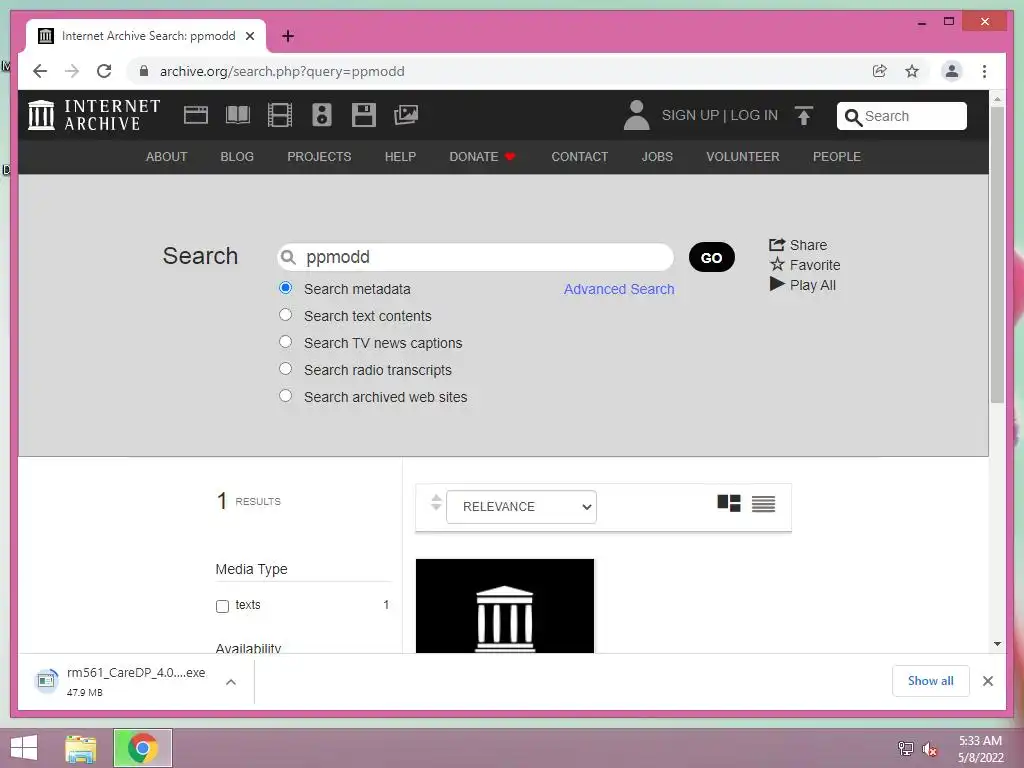Click the page vertical scrollbar thumb
Viewport: 1024px width, 768px height.
point(997,255)
